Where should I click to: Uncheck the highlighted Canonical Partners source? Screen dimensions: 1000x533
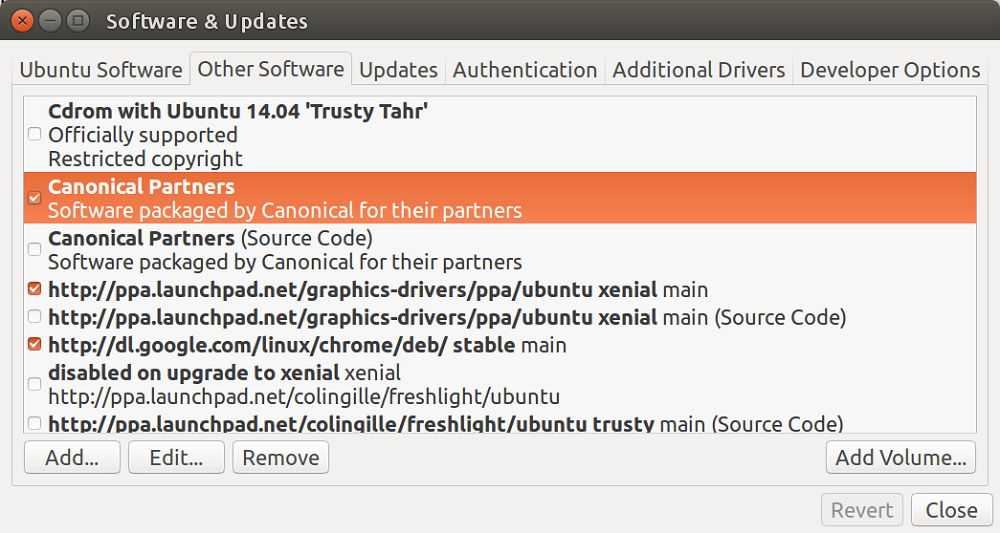pyautogui.click(x=35, y=198)
